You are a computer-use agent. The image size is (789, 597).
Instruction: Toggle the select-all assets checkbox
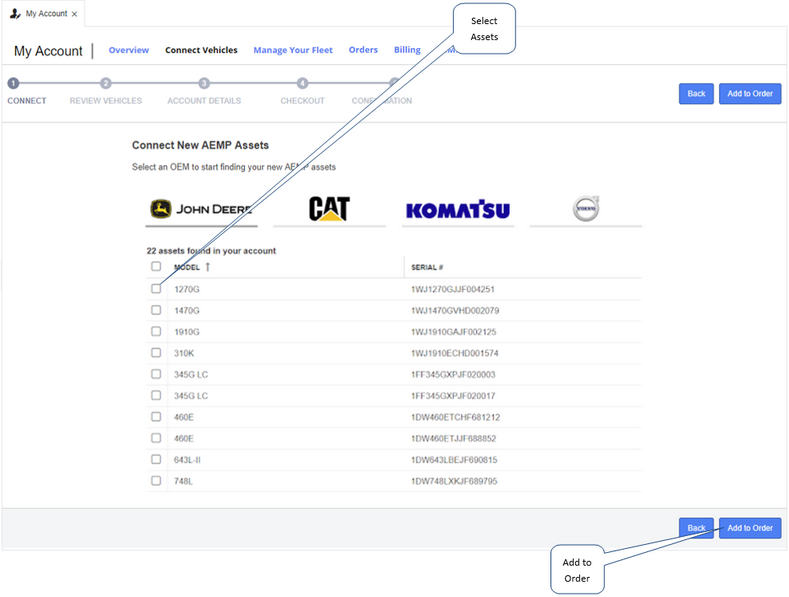(x=156, y=266)
